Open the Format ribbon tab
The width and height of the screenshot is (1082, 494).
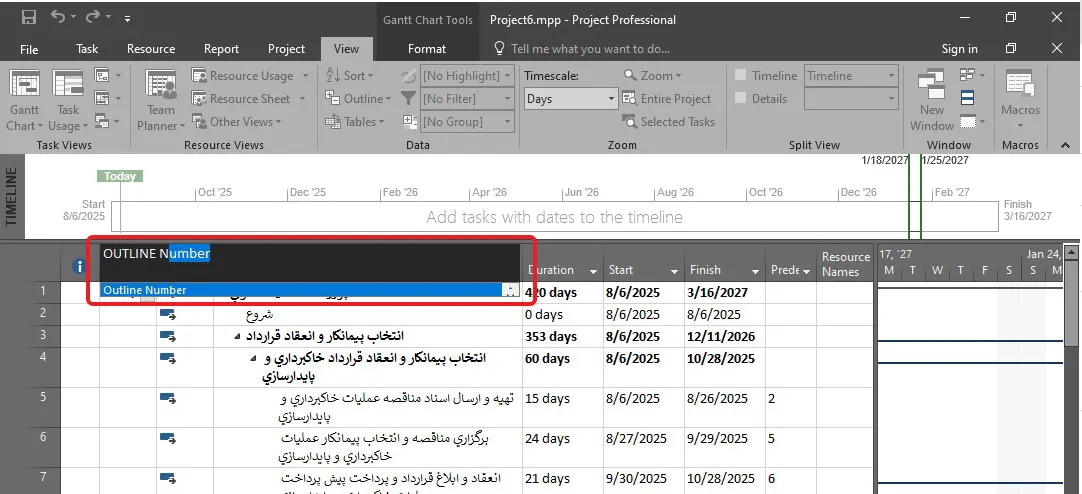coord(426,49)
